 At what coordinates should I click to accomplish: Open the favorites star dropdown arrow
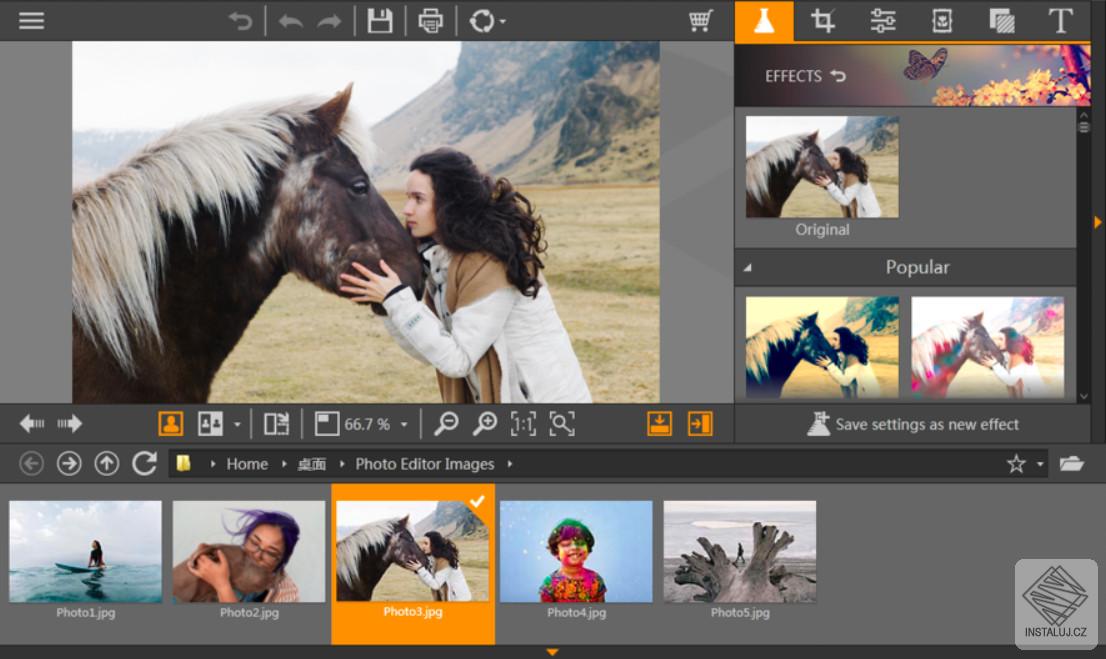tap(1040, 464)
